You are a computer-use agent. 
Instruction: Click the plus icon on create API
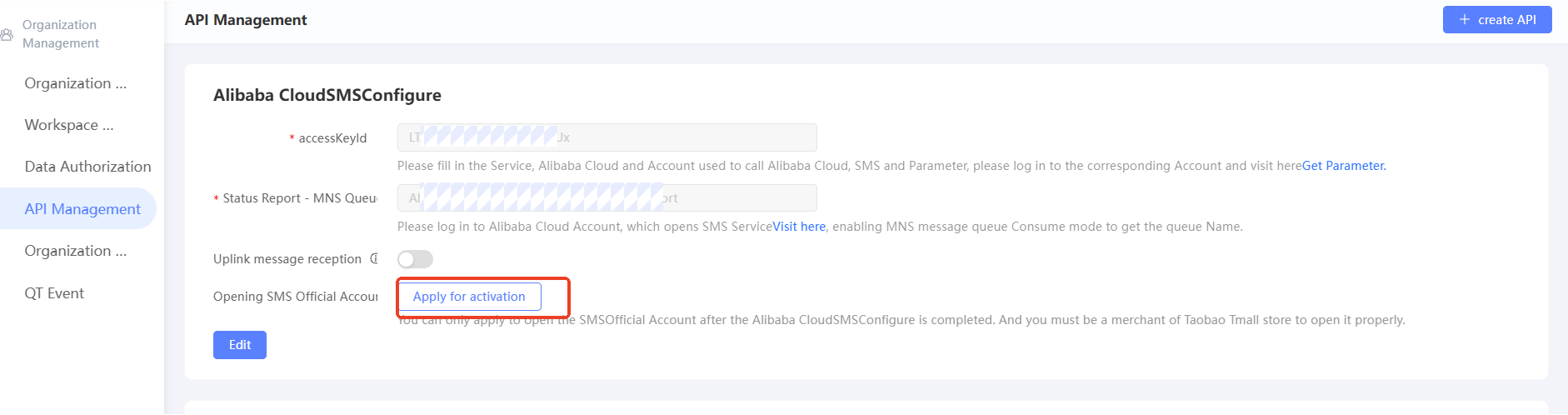pos(1464,20)
